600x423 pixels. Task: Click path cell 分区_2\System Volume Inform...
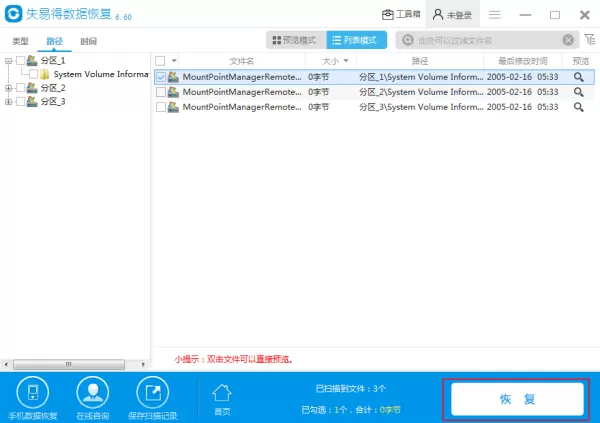421,92
